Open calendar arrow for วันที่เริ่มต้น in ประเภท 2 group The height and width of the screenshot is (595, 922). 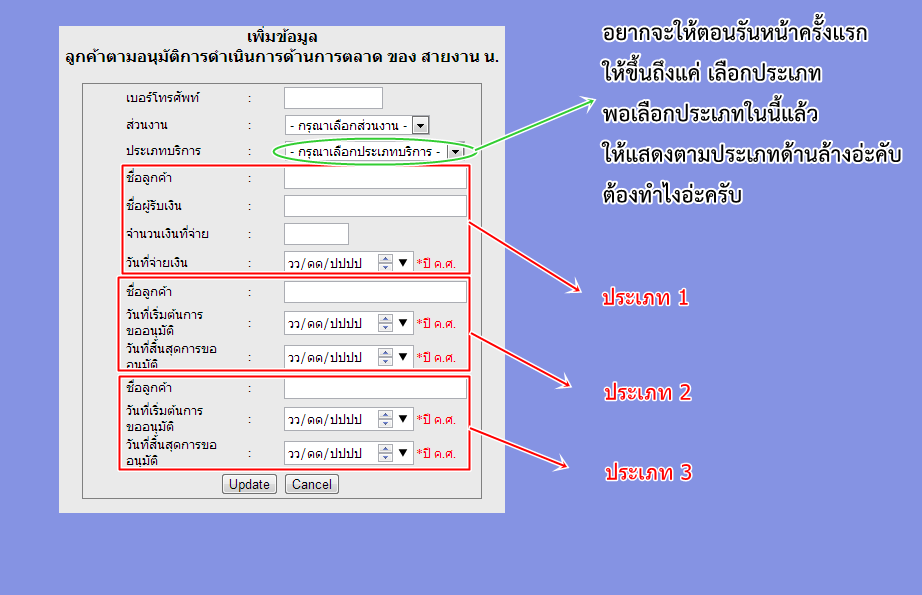coord(403,322)
